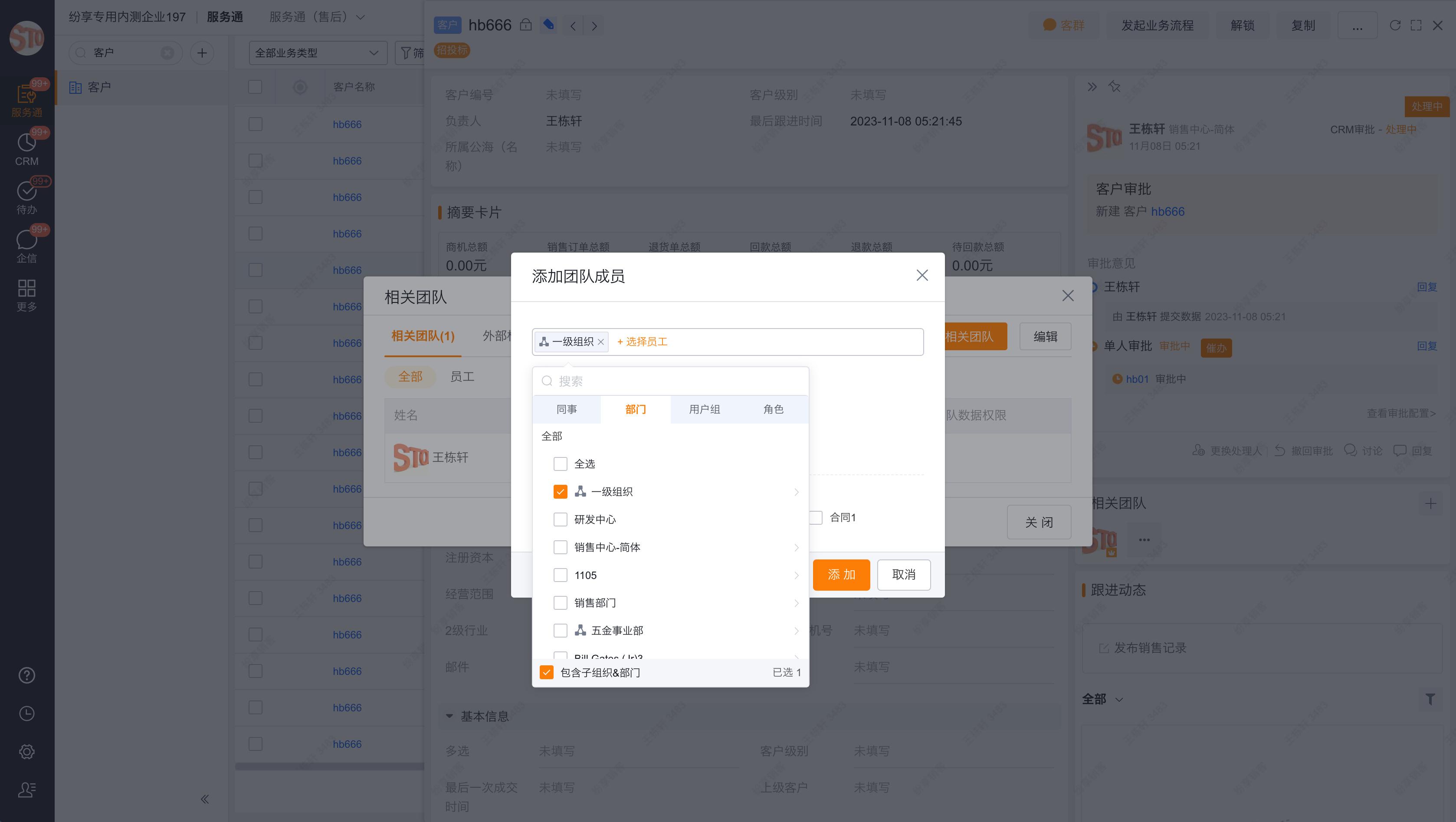The height and width of the screenshot is (822, 1456).
Task: Click the blue tag icon beside hb666
Action: [x=548, y=25]
